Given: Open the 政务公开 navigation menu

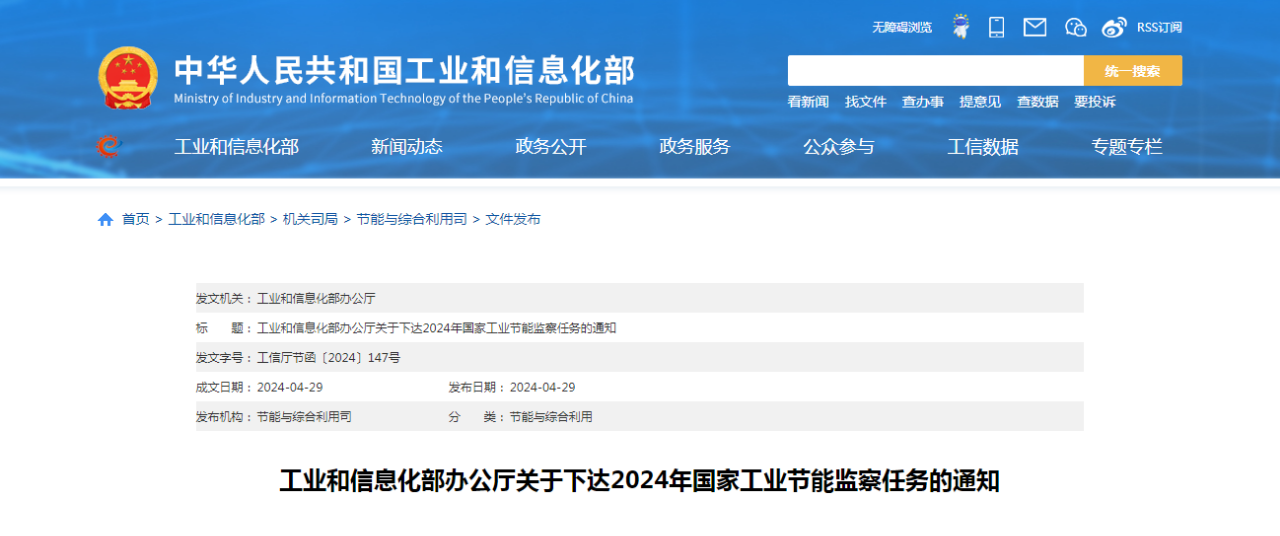Looking at the screenshot, I should (551, 147).
